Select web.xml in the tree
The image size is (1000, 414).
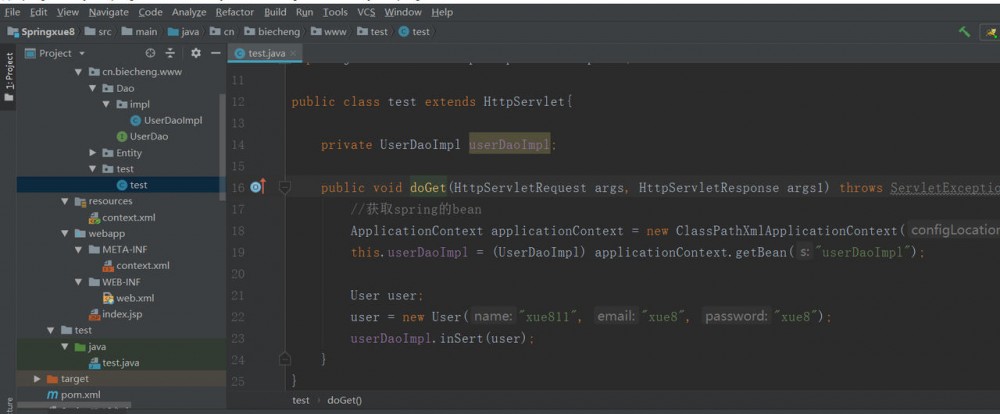point(128,297)
